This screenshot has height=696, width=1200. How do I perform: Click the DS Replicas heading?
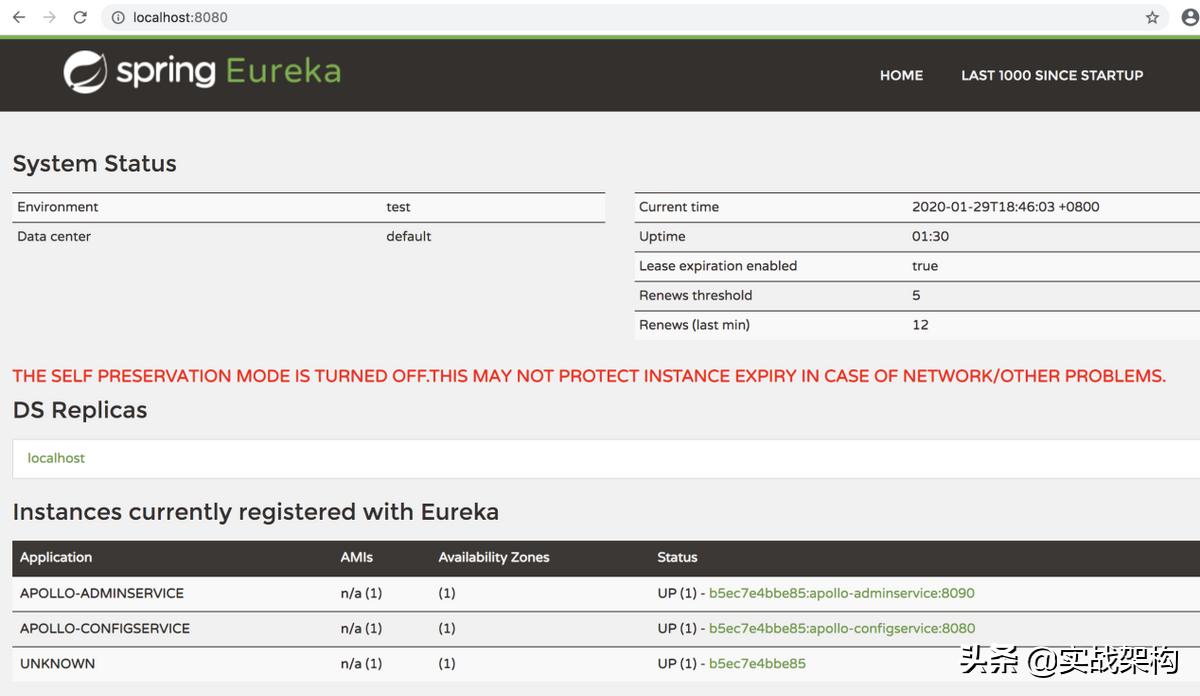(80, 410)
